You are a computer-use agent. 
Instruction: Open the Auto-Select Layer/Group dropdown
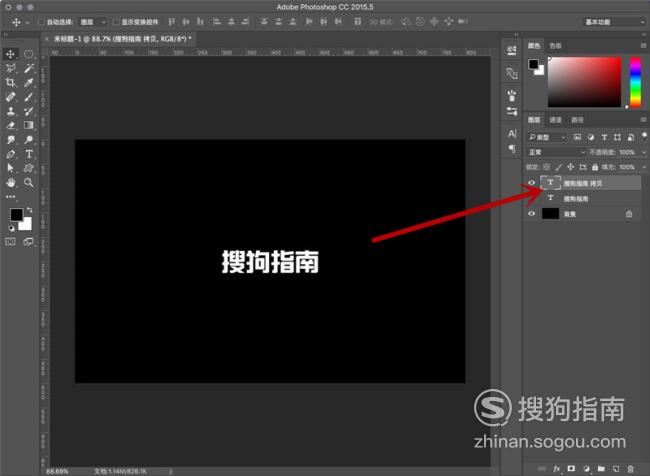(x=93, y=22)
